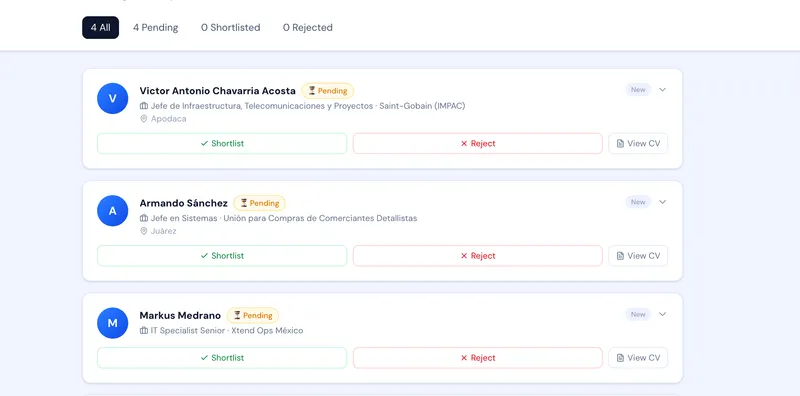Reject Victor Antonio Chavarria Acosta
The image size is (800, 396).
point(478,143)
